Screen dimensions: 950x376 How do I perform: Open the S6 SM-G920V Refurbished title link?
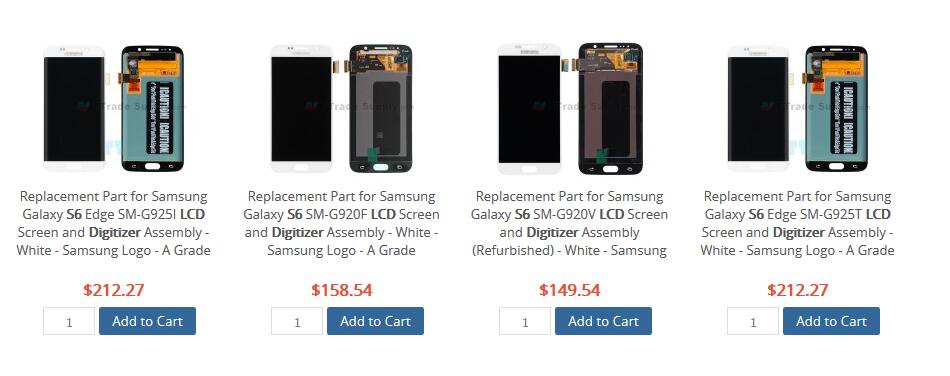(x=570, y=223)
